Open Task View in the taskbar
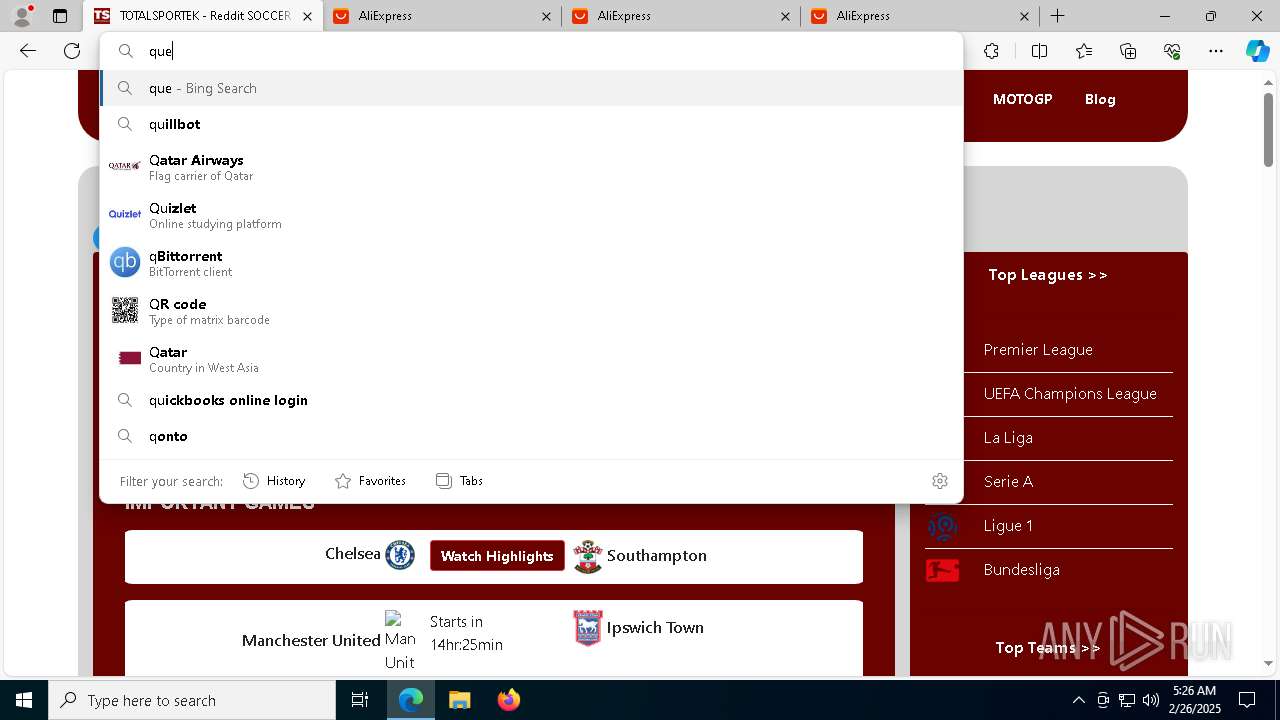Screen dimensions: 1280x720 point(360,700)
